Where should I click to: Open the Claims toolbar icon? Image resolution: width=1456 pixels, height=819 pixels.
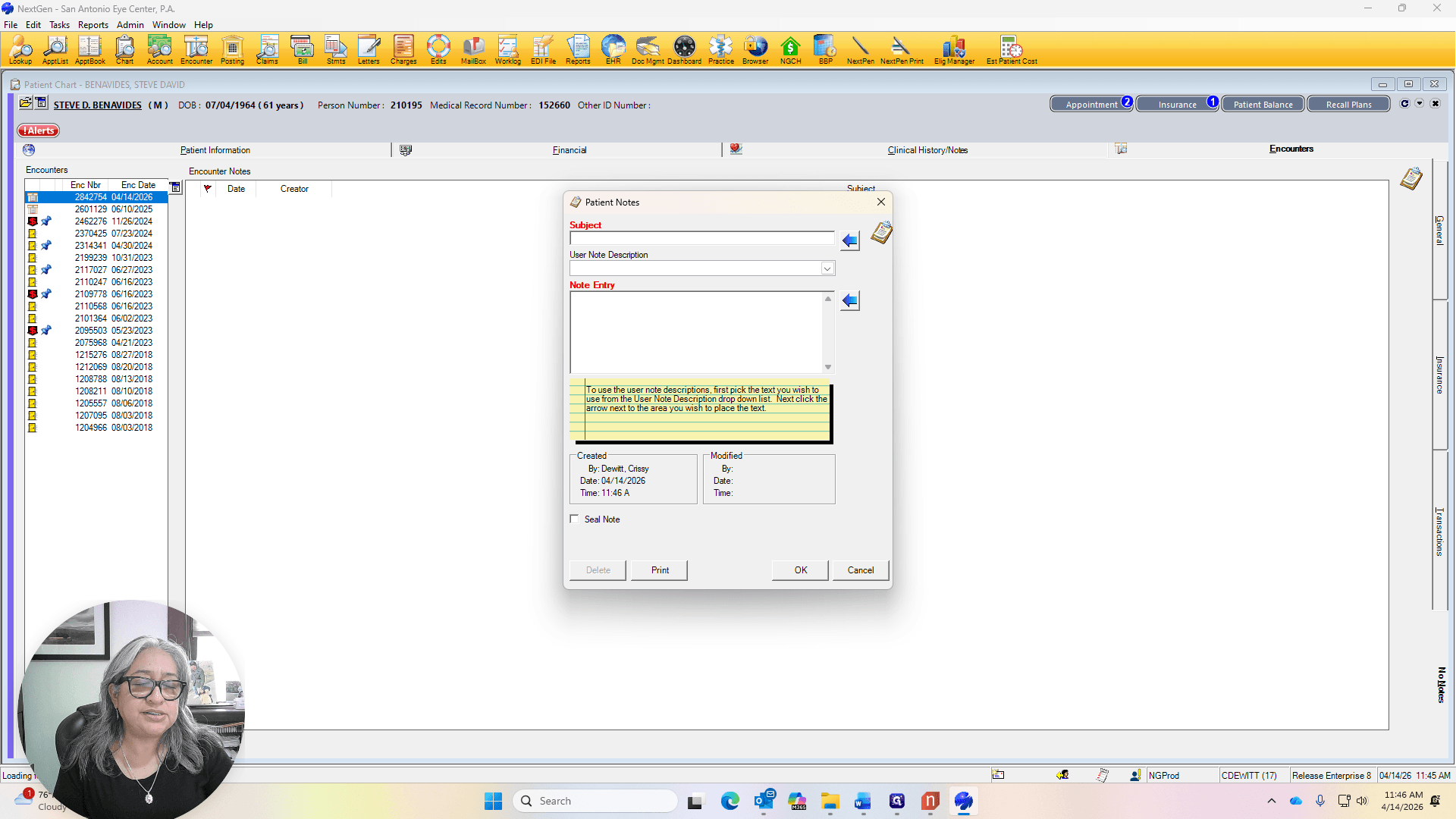point(267,50)
